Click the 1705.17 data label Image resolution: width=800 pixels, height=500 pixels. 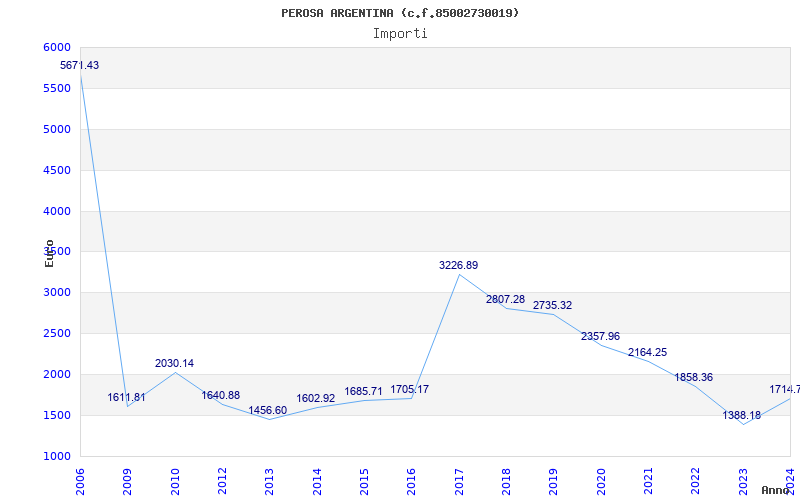pos(410,389)
